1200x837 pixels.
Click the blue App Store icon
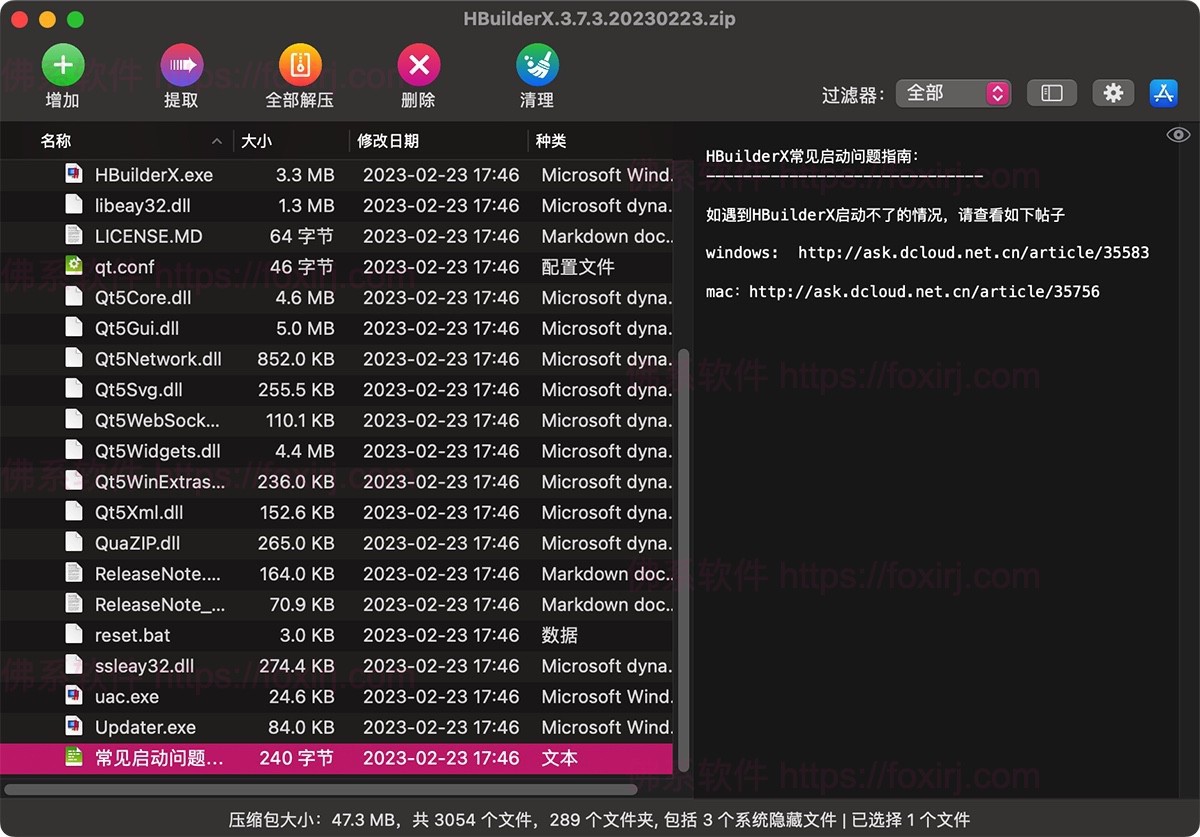click(x=1163, y=92)
